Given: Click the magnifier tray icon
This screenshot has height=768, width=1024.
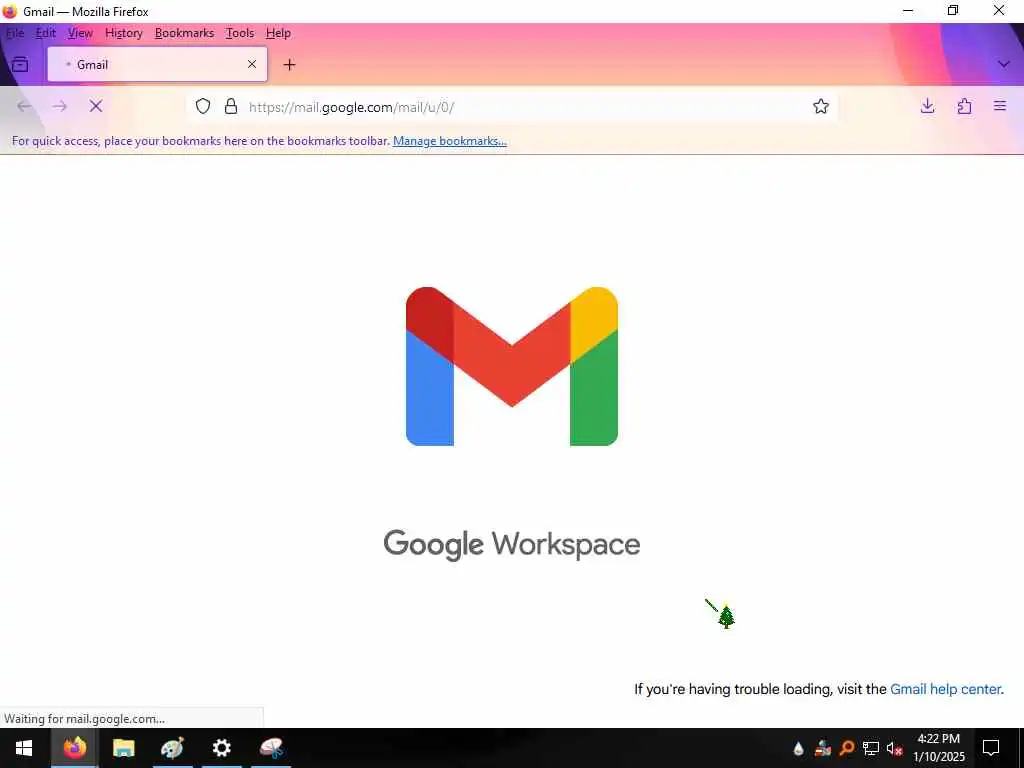Looking at the screenshot, I should (x=847, y=748).
